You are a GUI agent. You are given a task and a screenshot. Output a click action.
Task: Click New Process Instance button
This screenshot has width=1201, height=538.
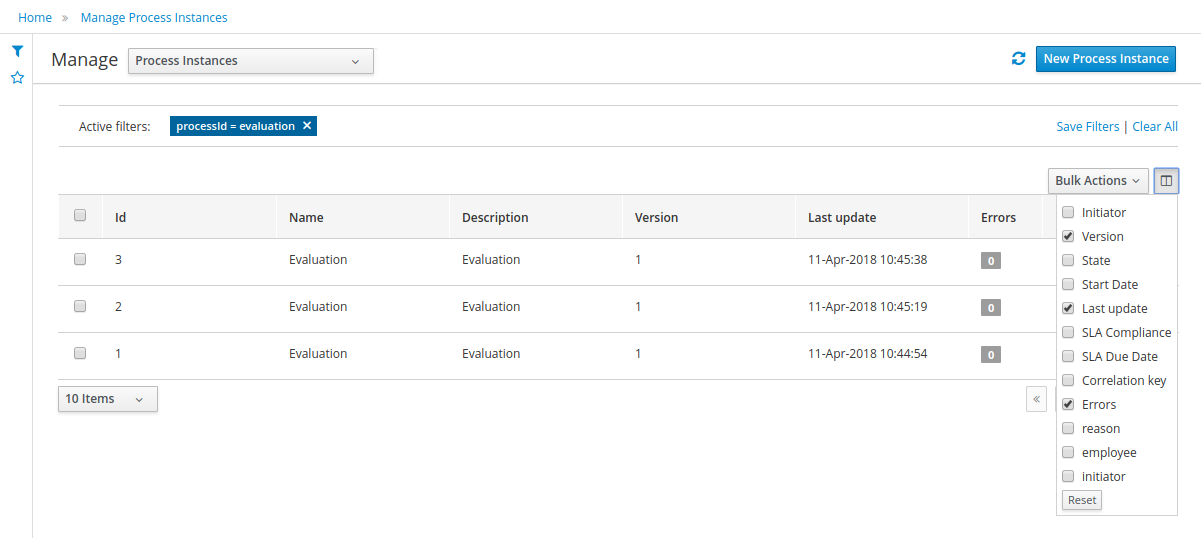[x=1105, y=59]
